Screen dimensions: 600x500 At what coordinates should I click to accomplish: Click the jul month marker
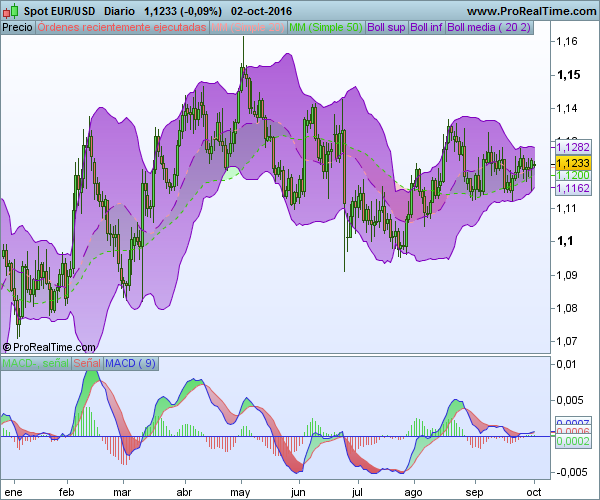tap(357, 492)
